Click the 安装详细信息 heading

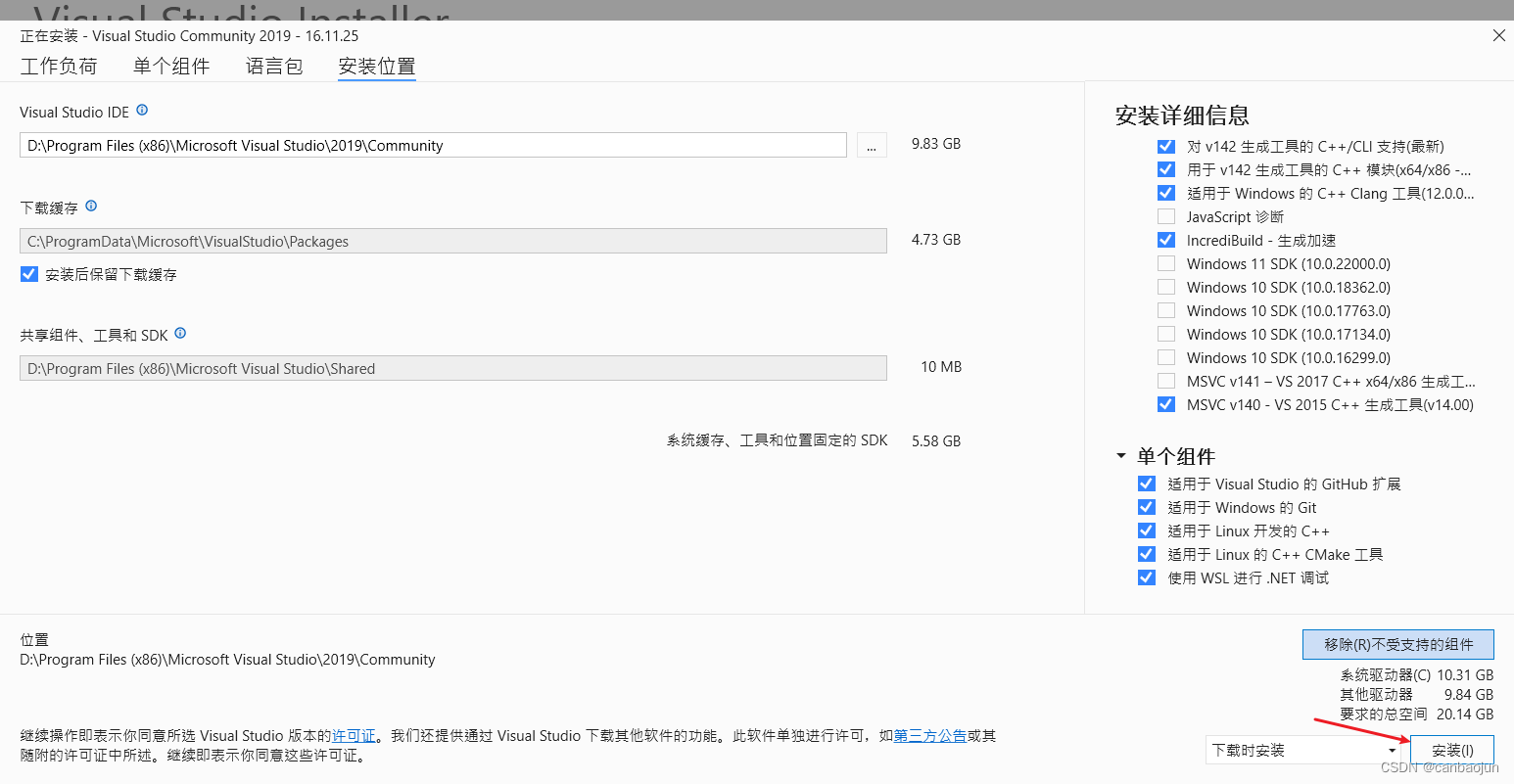point(1182,115)
